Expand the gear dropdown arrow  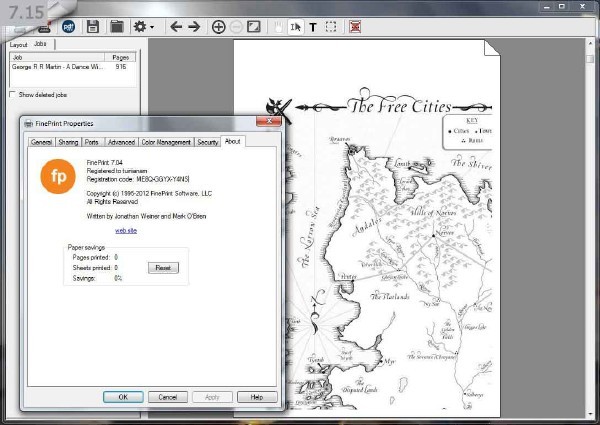[152, 27]
